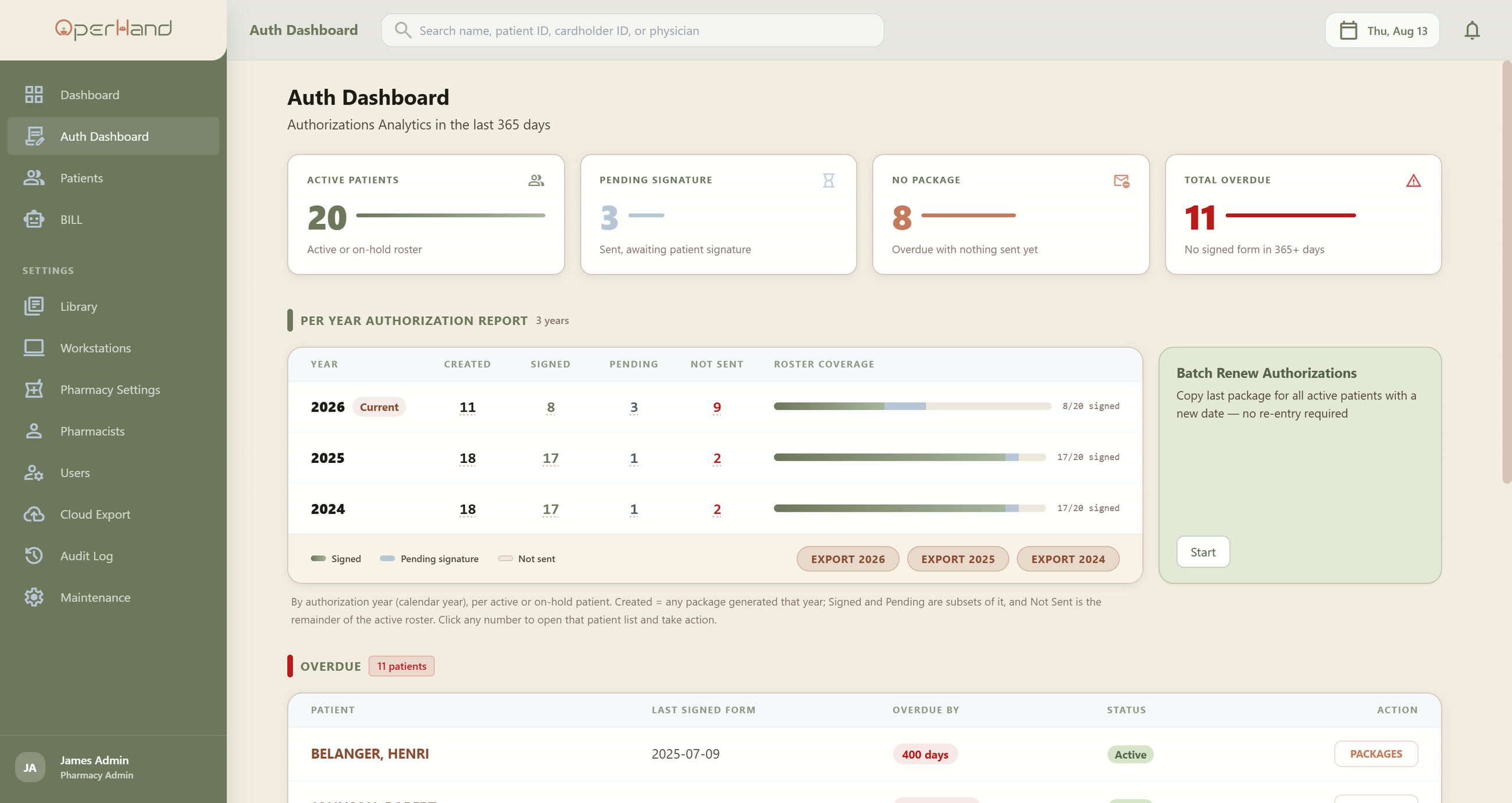Open the Cloud Export upload icon
The width and height of the screenshot is (1512, 803).
pos(34,514)
